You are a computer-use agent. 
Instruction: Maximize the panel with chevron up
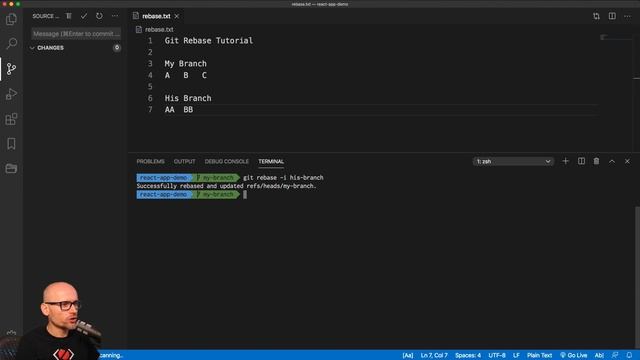point(612,161)
